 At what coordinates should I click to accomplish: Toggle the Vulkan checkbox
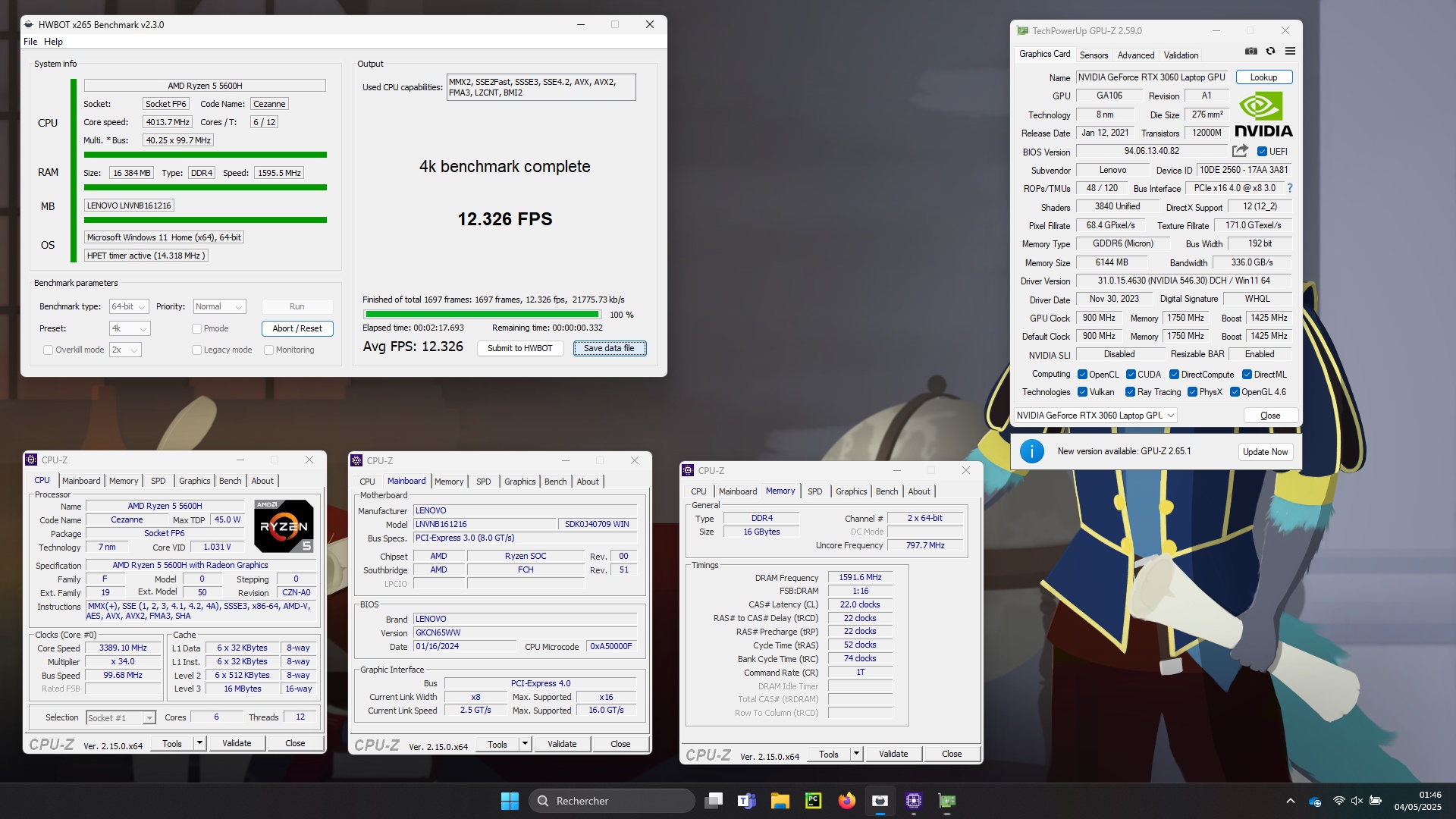pos(1082,392)
